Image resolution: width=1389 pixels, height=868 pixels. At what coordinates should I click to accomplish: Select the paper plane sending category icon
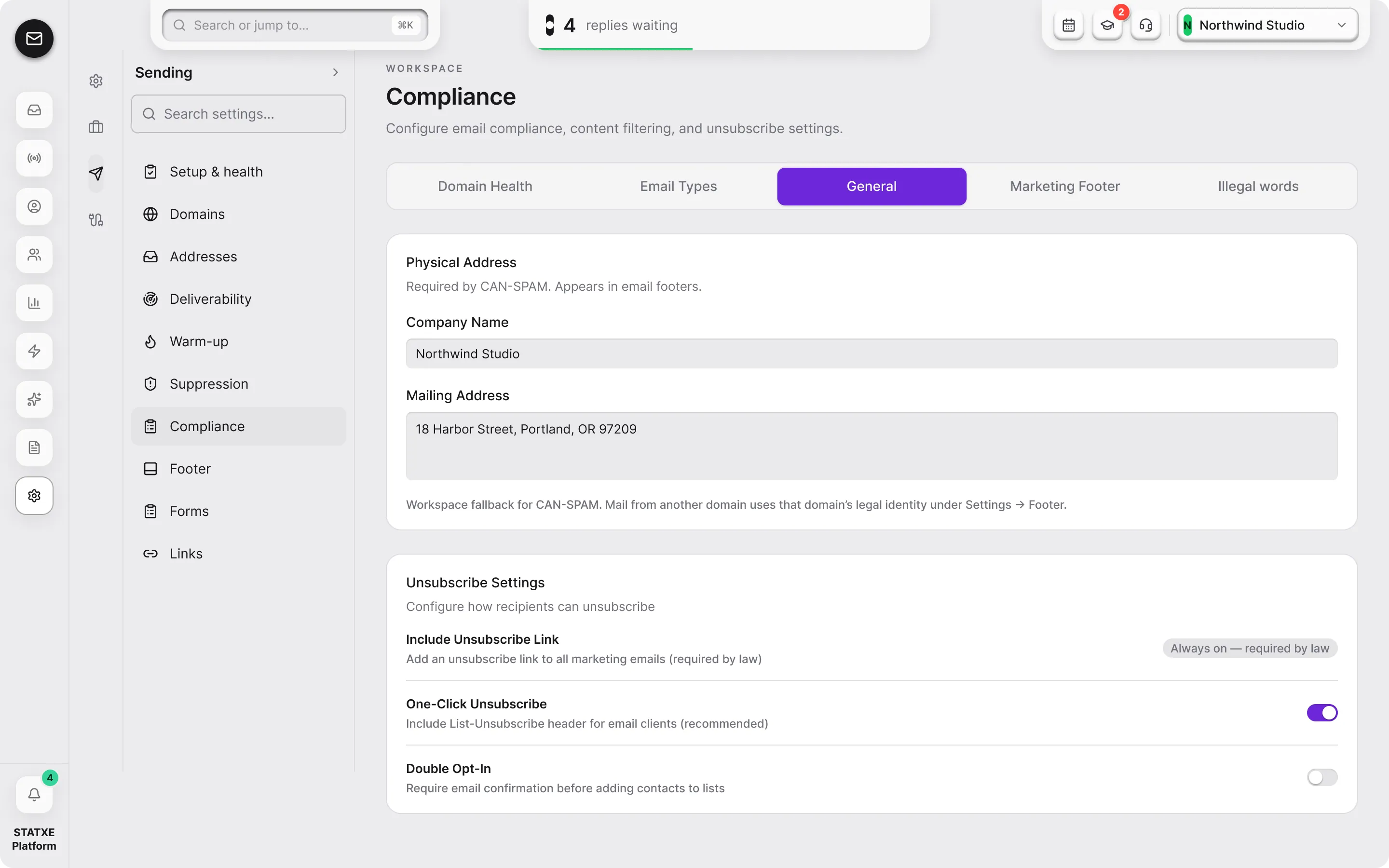pyautogui.click(x=96, y=174)
